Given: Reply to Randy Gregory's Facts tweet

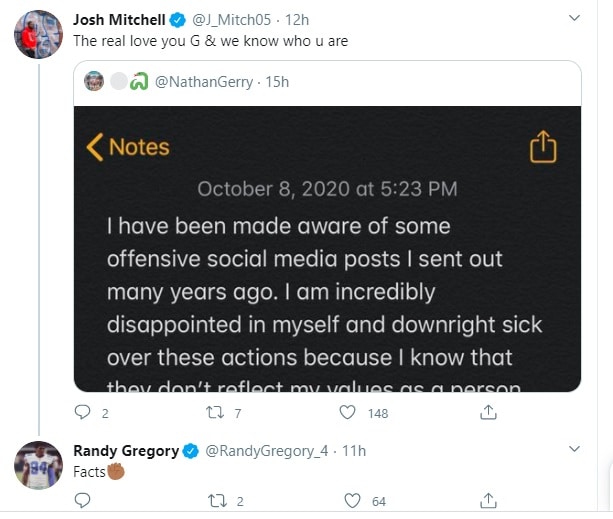Looking at the screenshot, I should tap(82, 501).
